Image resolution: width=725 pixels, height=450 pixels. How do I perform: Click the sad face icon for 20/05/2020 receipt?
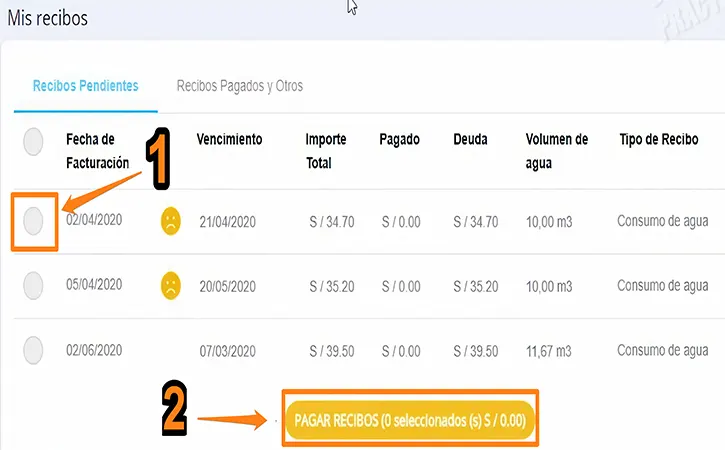click(171, 285)
